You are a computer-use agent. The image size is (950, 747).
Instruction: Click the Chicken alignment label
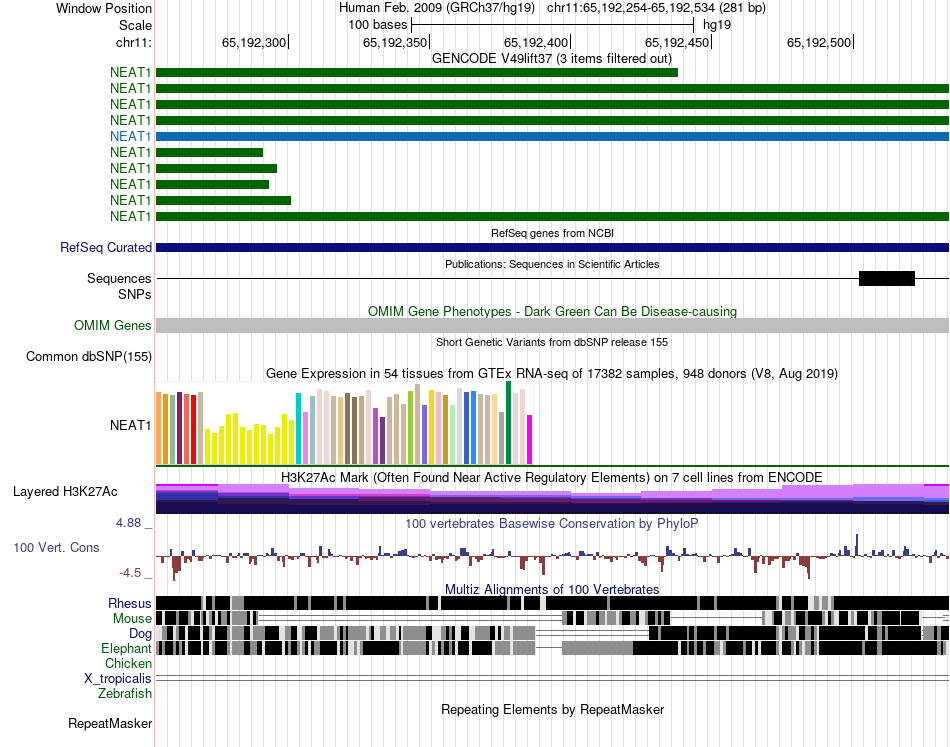(128, 664)
